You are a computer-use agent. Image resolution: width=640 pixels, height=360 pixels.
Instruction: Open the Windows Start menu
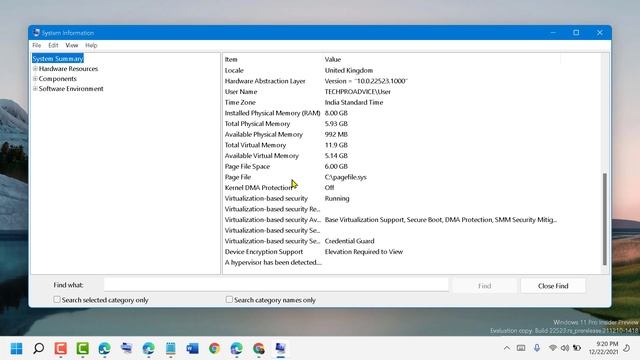point(16,349)
